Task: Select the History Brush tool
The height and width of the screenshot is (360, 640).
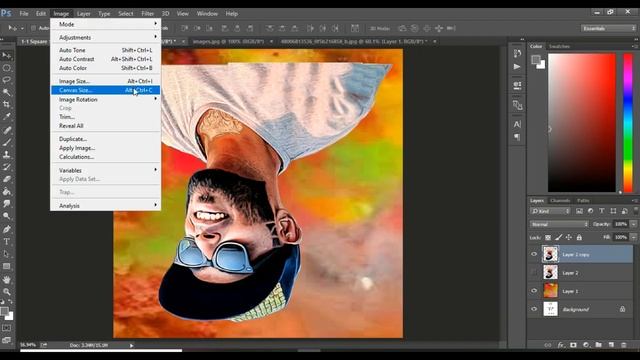Action: [x=7, y=167]
